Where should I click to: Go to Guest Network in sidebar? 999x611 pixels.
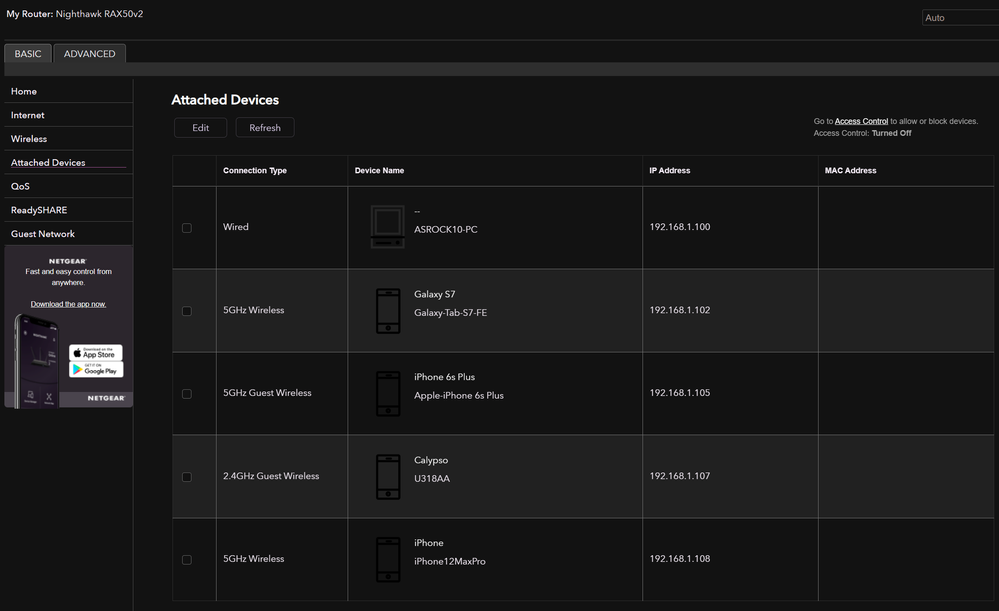43,234
